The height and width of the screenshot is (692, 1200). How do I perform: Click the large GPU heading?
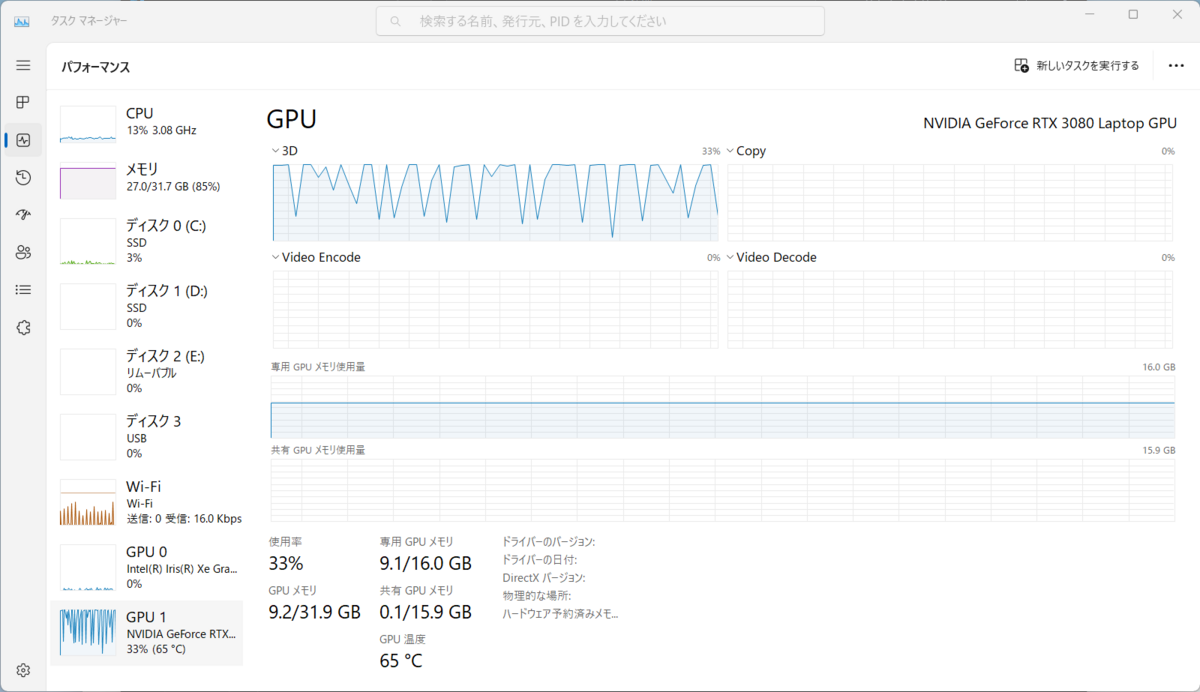pyautogui.click(x=292, y=119)
